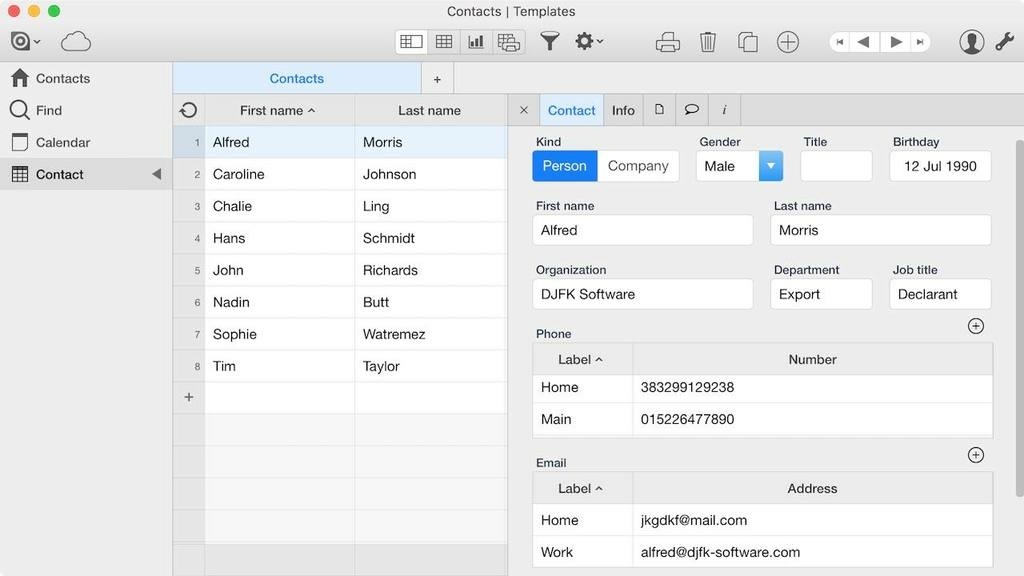This screenshot has height=576, width=1024.
Task: Open the user account icon
Action: (972, 42)
